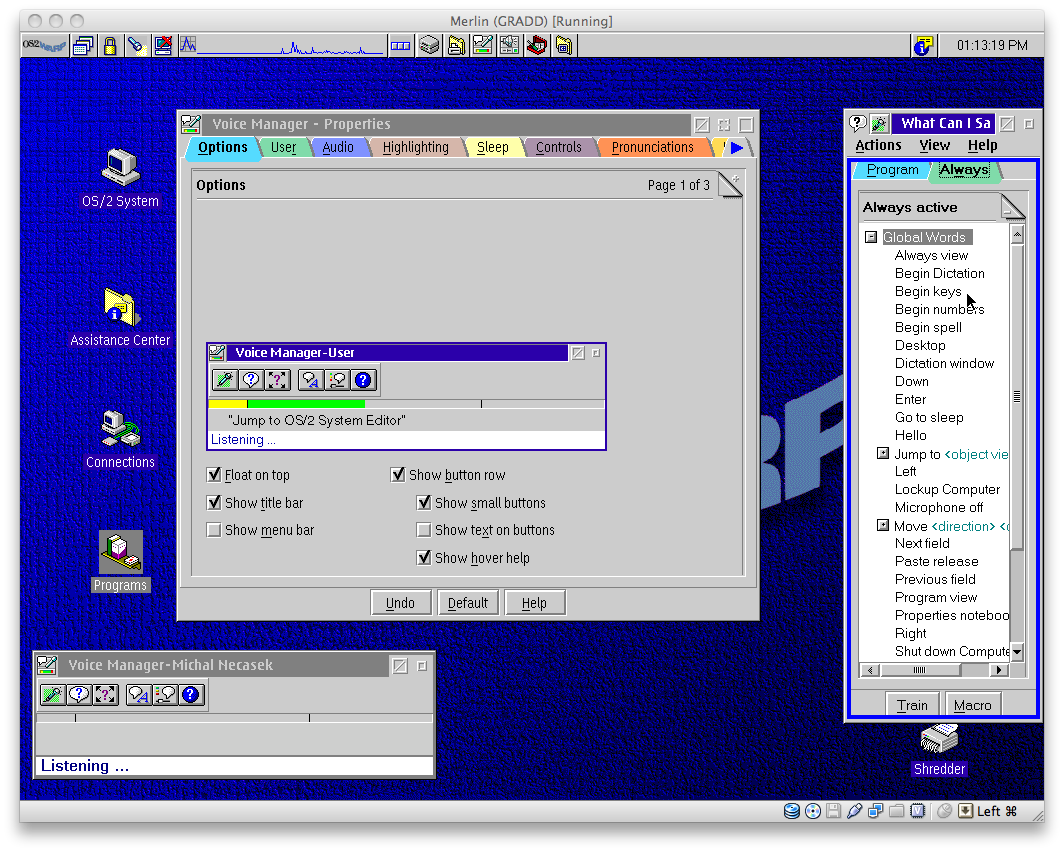The height and width of the screenshot is (852, 1064).
Task: Click the blue help button in Voice Manager-User
Action: [363, 380]
